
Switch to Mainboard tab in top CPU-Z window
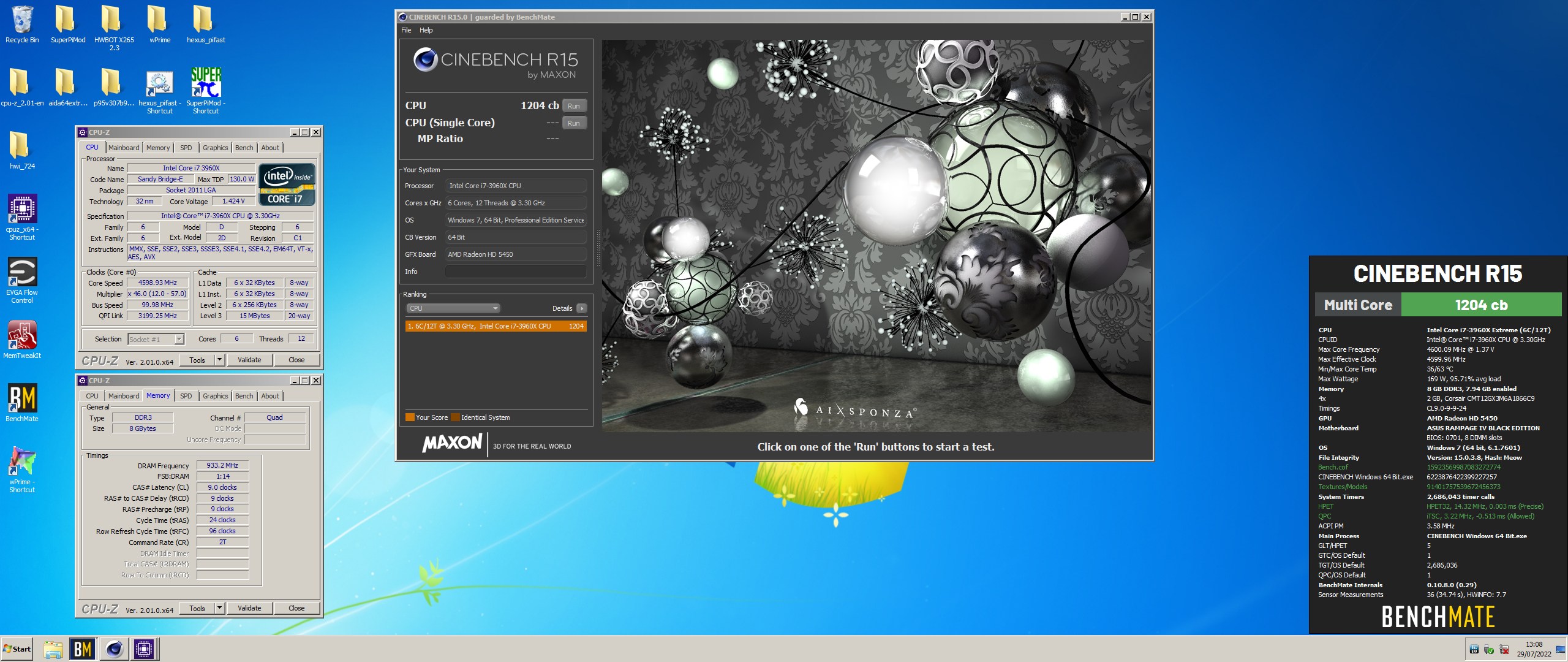(x=124, y=148)
